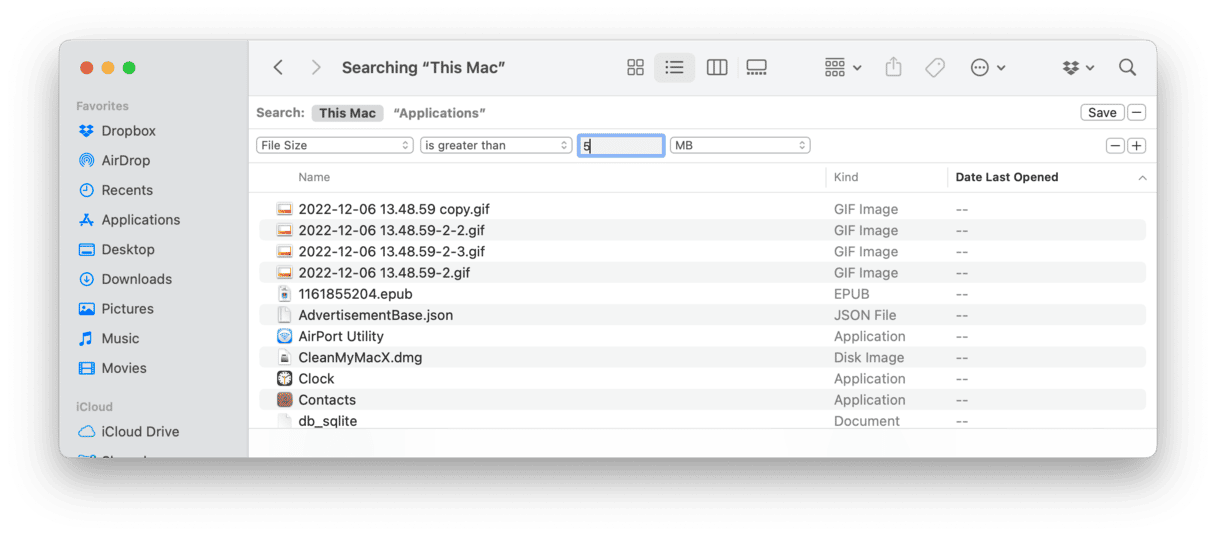Open the File Size criteria dropdown
This screenshot has width=1216, height=536.
point(335,145)
